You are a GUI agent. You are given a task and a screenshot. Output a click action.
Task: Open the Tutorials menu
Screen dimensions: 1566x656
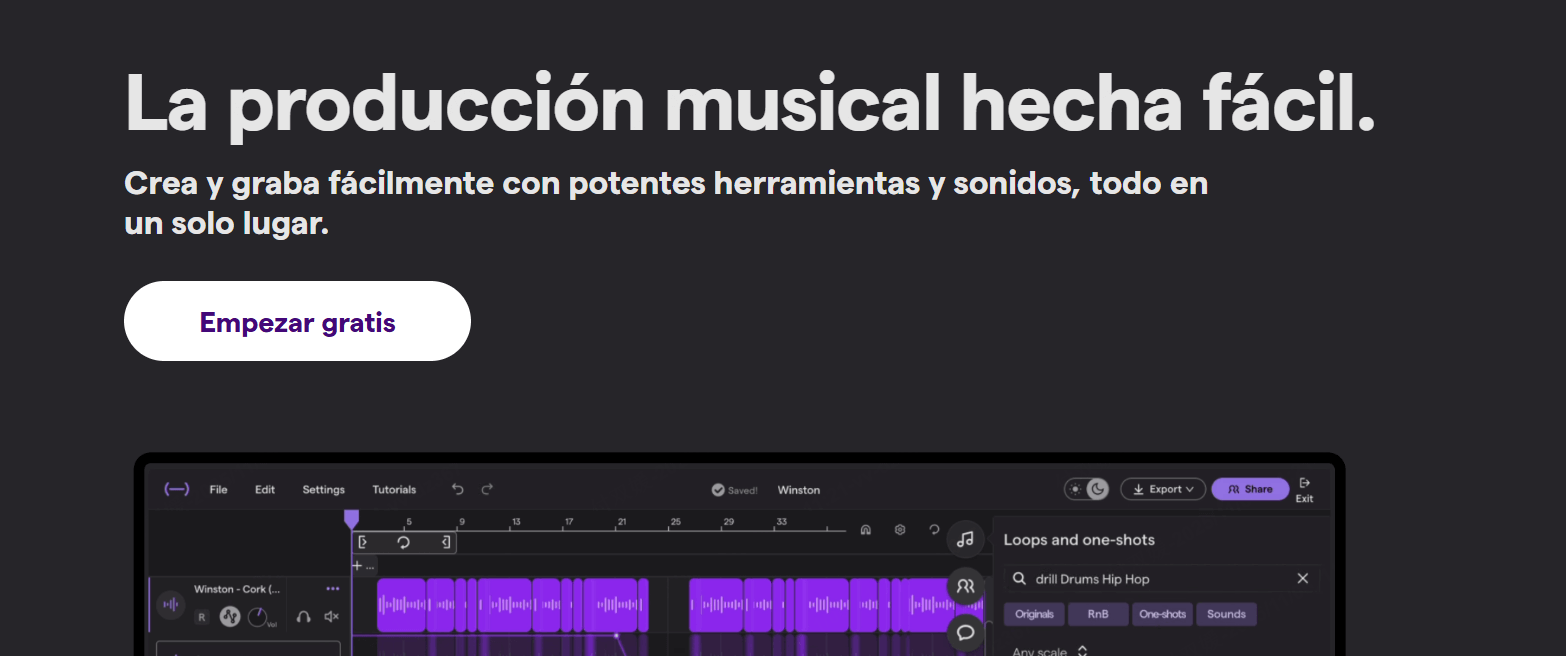[394, 490]
